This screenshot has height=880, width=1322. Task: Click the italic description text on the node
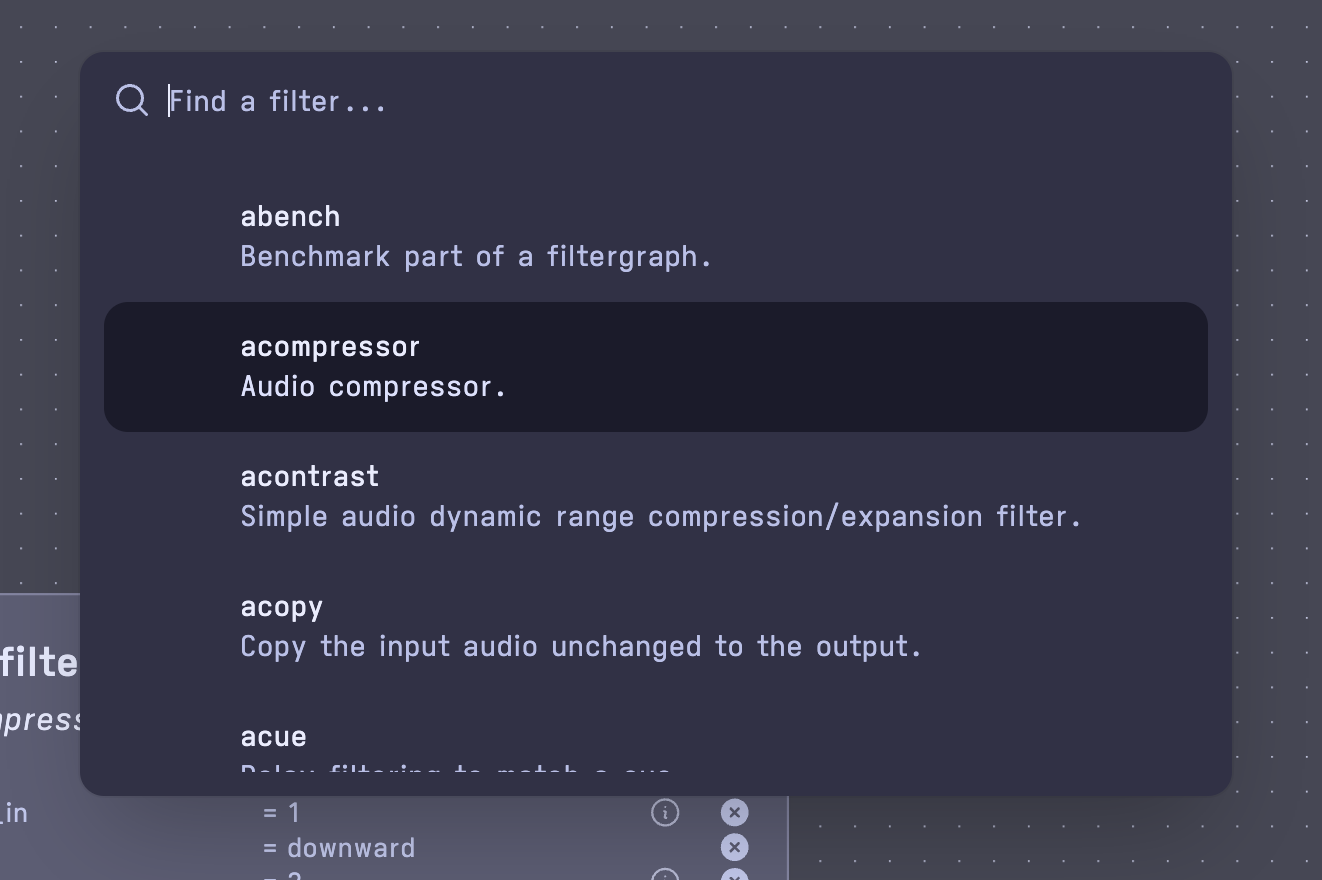(x=40, y=718)
